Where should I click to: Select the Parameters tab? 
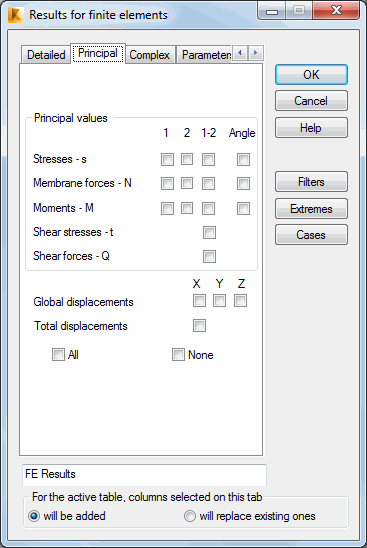pyautogui.click(x=204, y=55)
